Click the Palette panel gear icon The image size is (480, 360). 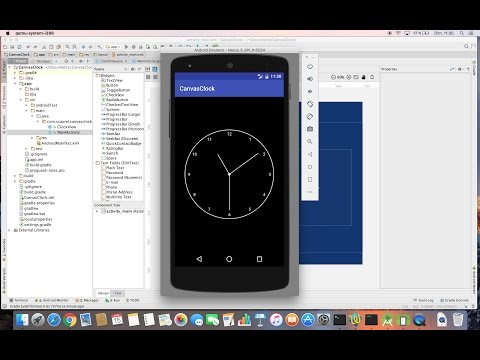[133, 69]
